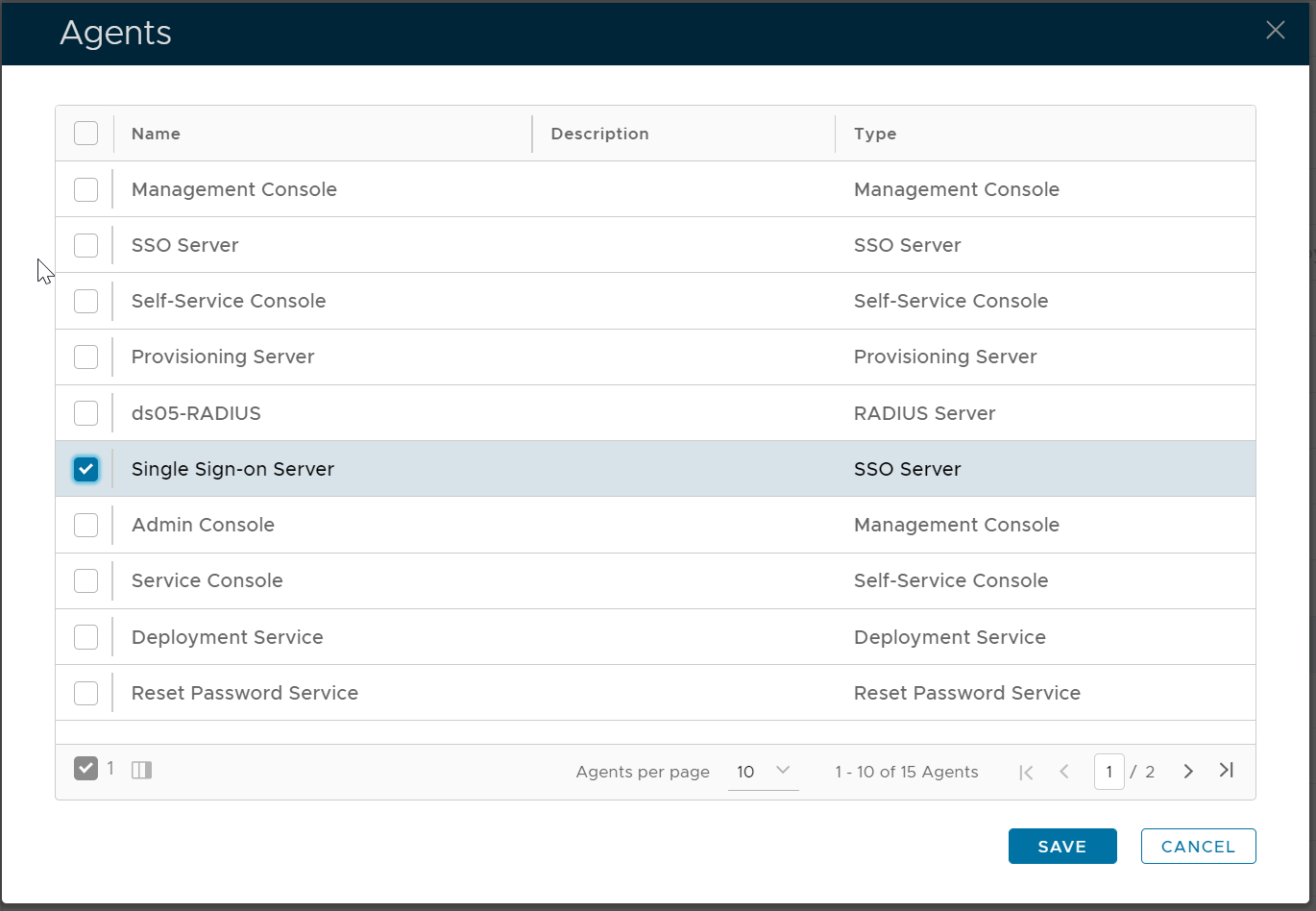The width and height of the screenshot is (1316, 911).
Task: Select all agents with header checkbox
Action: [x=85, y=134]
